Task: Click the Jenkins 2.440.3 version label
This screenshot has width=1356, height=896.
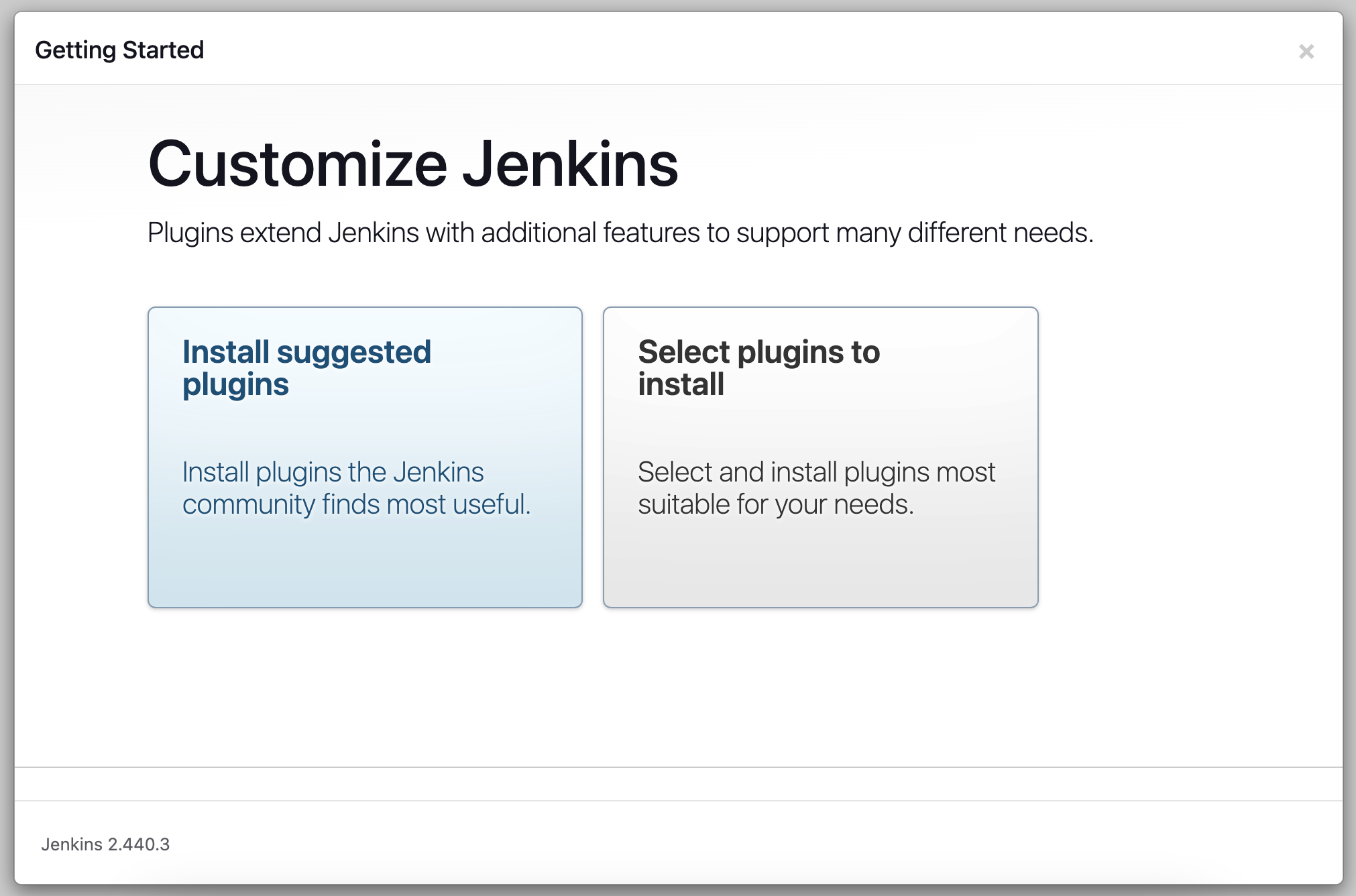Action: pyautogui.click(x=105, y=844)
